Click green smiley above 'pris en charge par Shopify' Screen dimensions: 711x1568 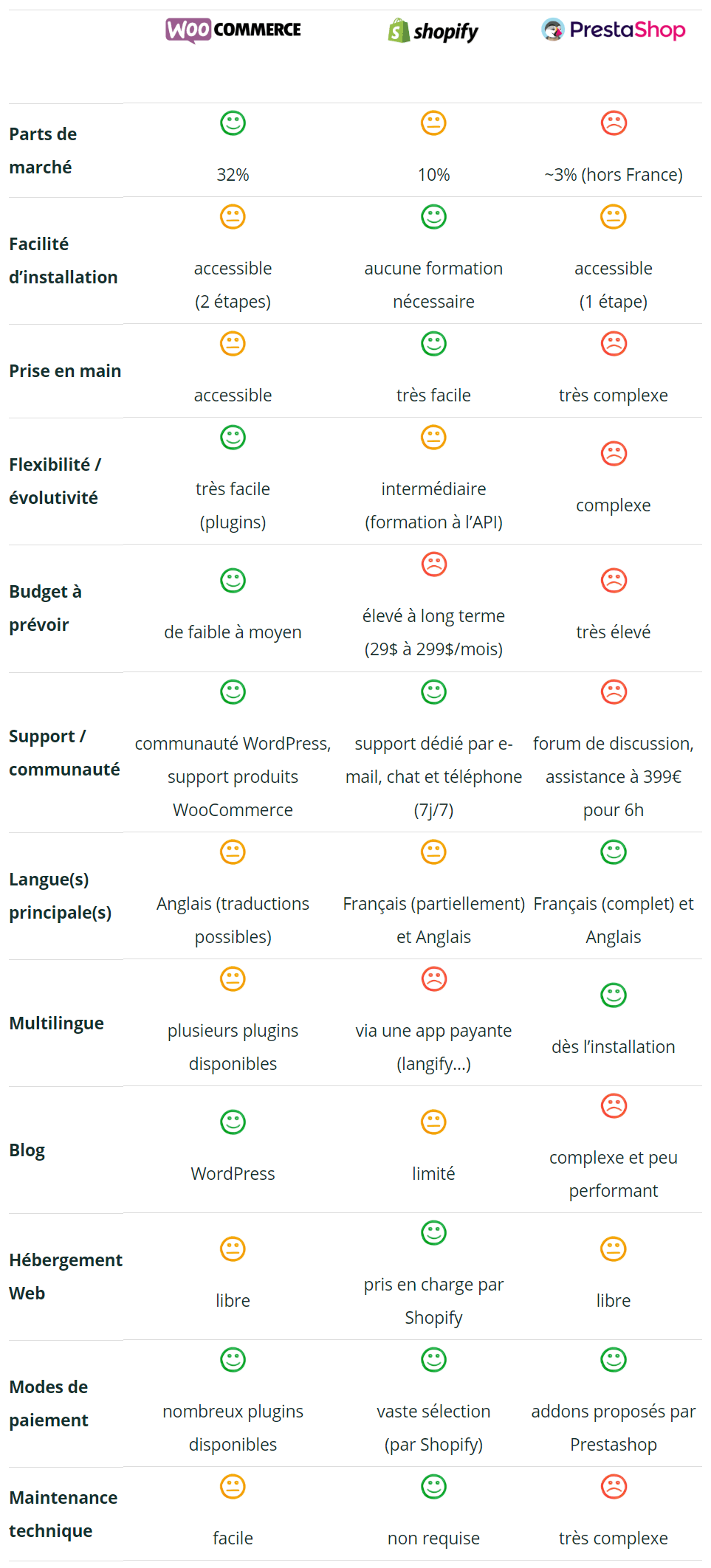433,1233
